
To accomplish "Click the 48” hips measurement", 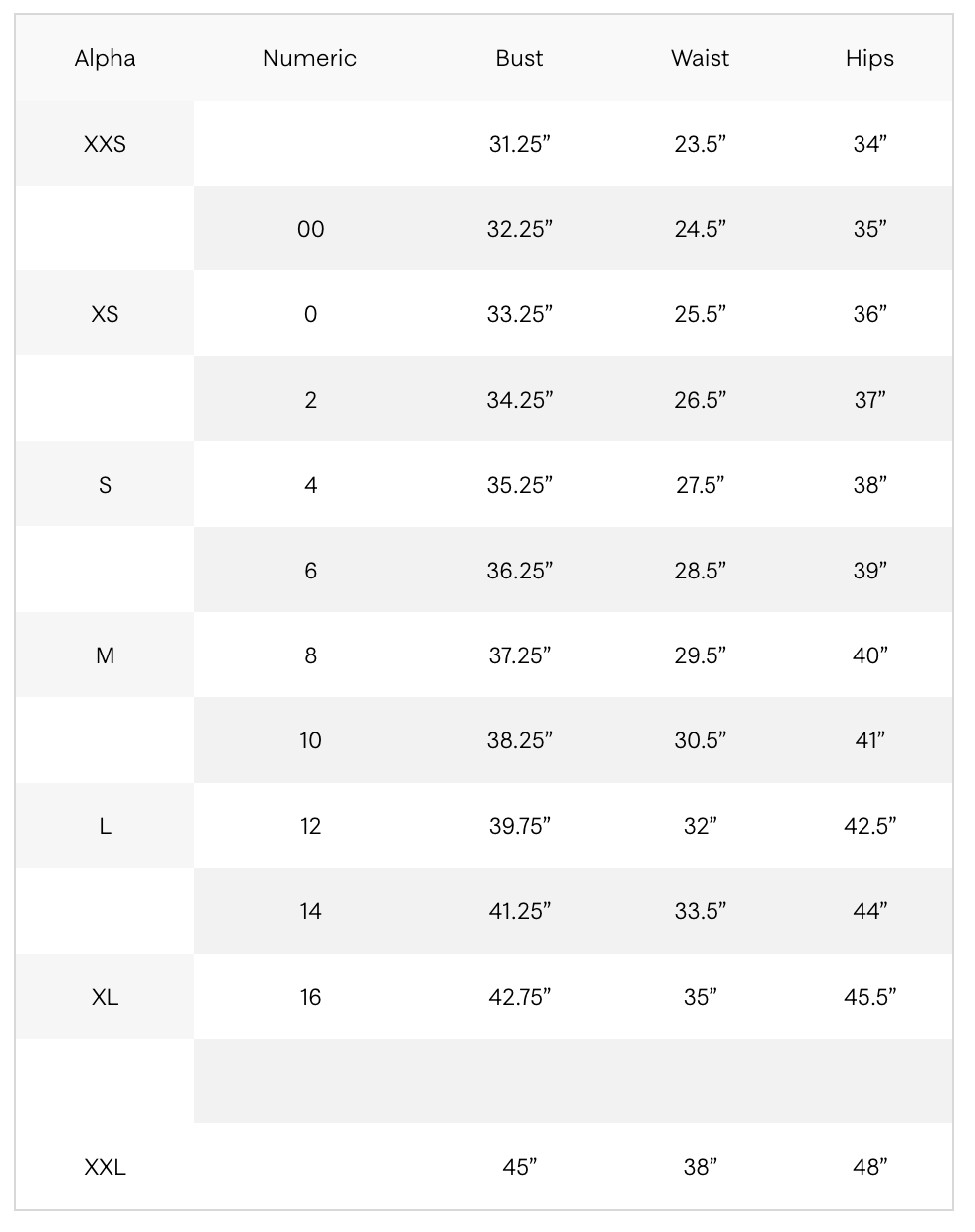I will click(869, 1167).
